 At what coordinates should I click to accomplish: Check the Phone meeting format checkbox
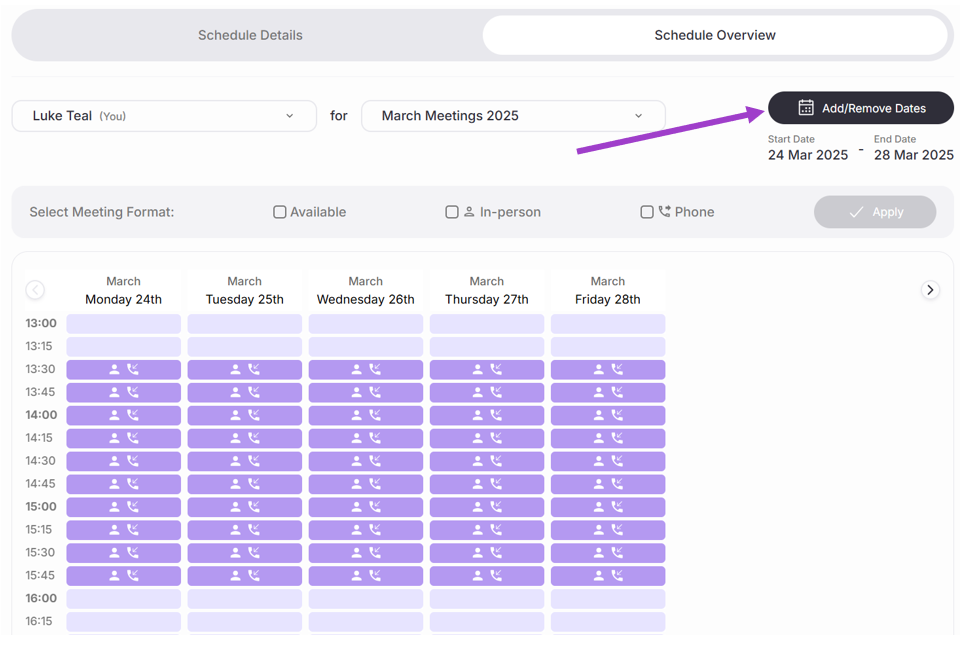click(647, 212)
